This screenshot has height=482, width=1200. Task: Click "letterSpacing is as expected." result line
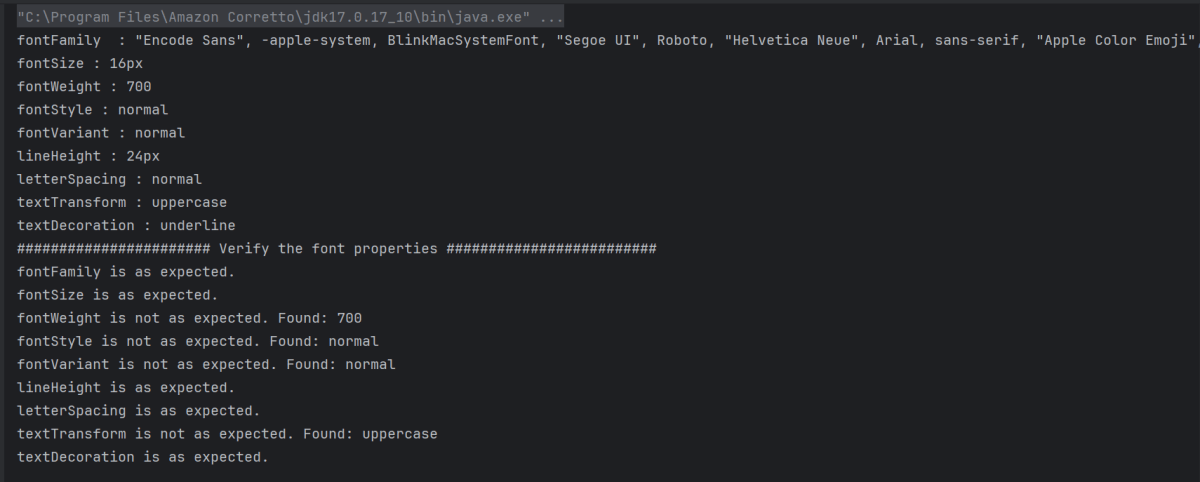138,410
